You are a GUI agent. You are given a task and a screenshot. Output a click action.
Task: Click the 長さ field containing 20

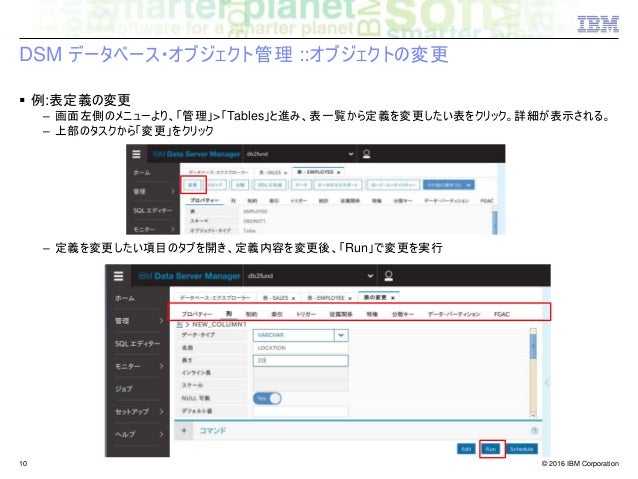(300, 361)
